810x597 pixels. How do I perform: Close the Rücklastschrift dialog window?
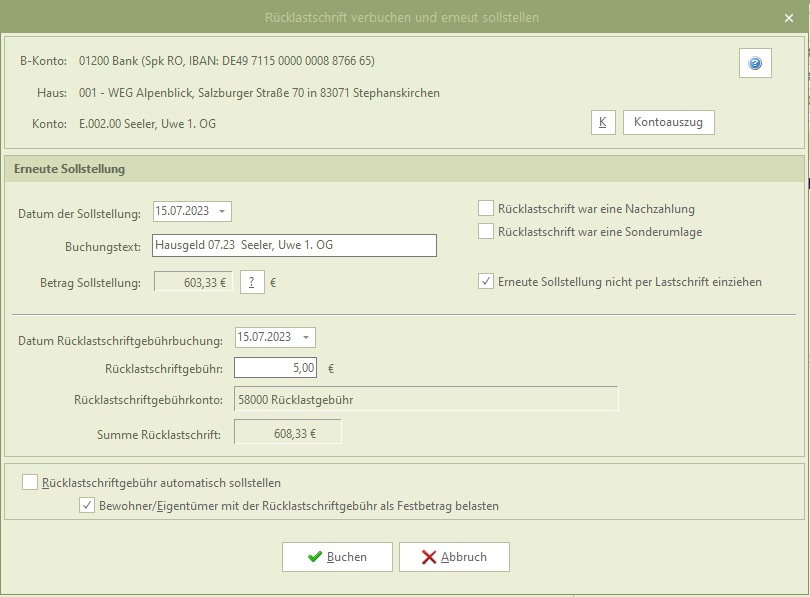(x=789, y=18)
